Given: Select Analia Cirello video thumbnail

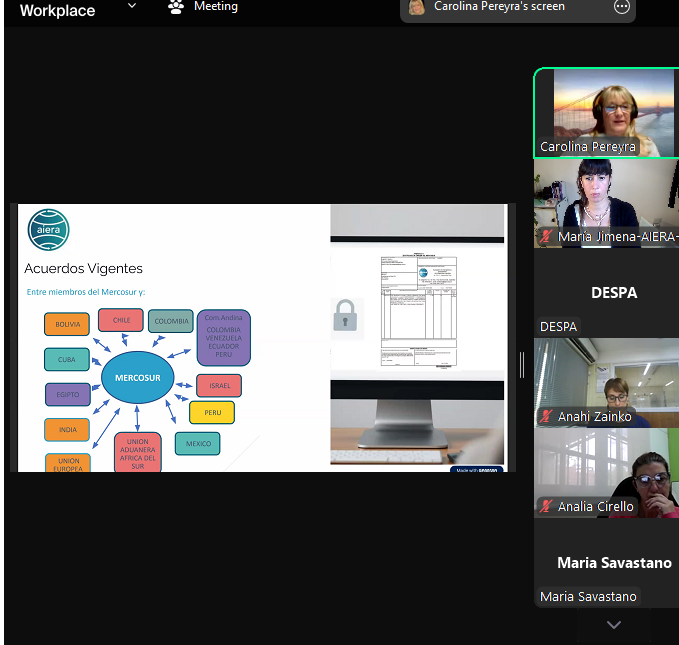Looking at the screenshot, I should pos(607,473).
